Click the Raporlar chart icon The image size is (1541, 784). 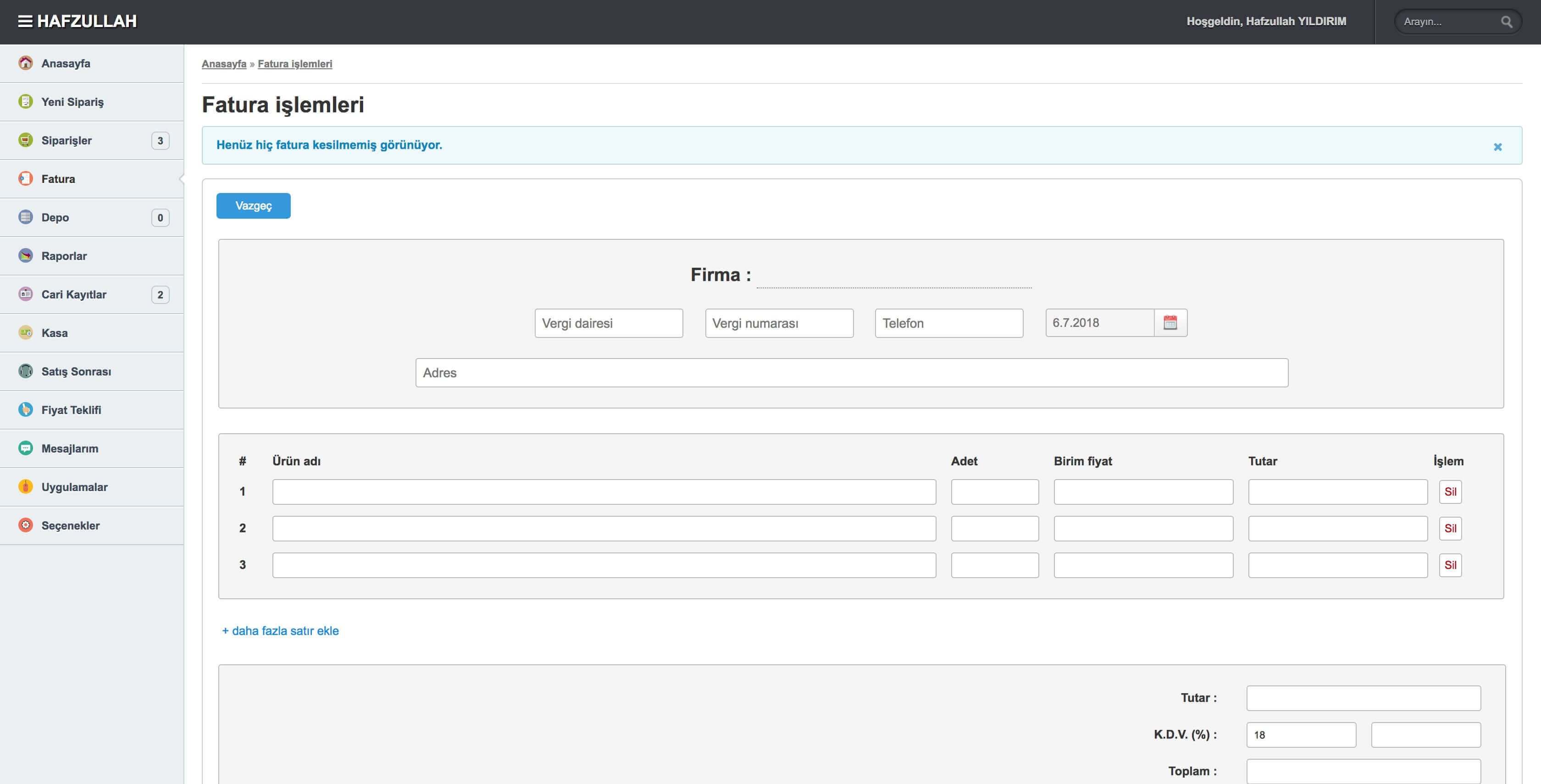(x=25, y=256)
